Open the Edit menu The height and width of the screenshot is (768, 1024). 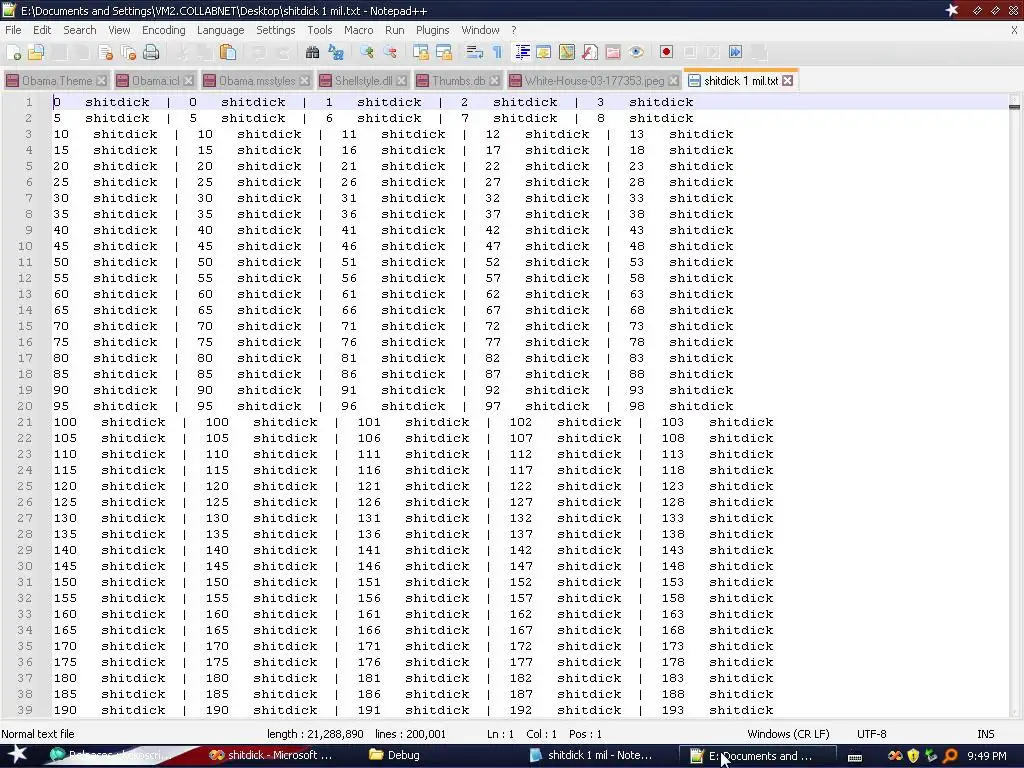pyautogui.click(x=42, y=30)
